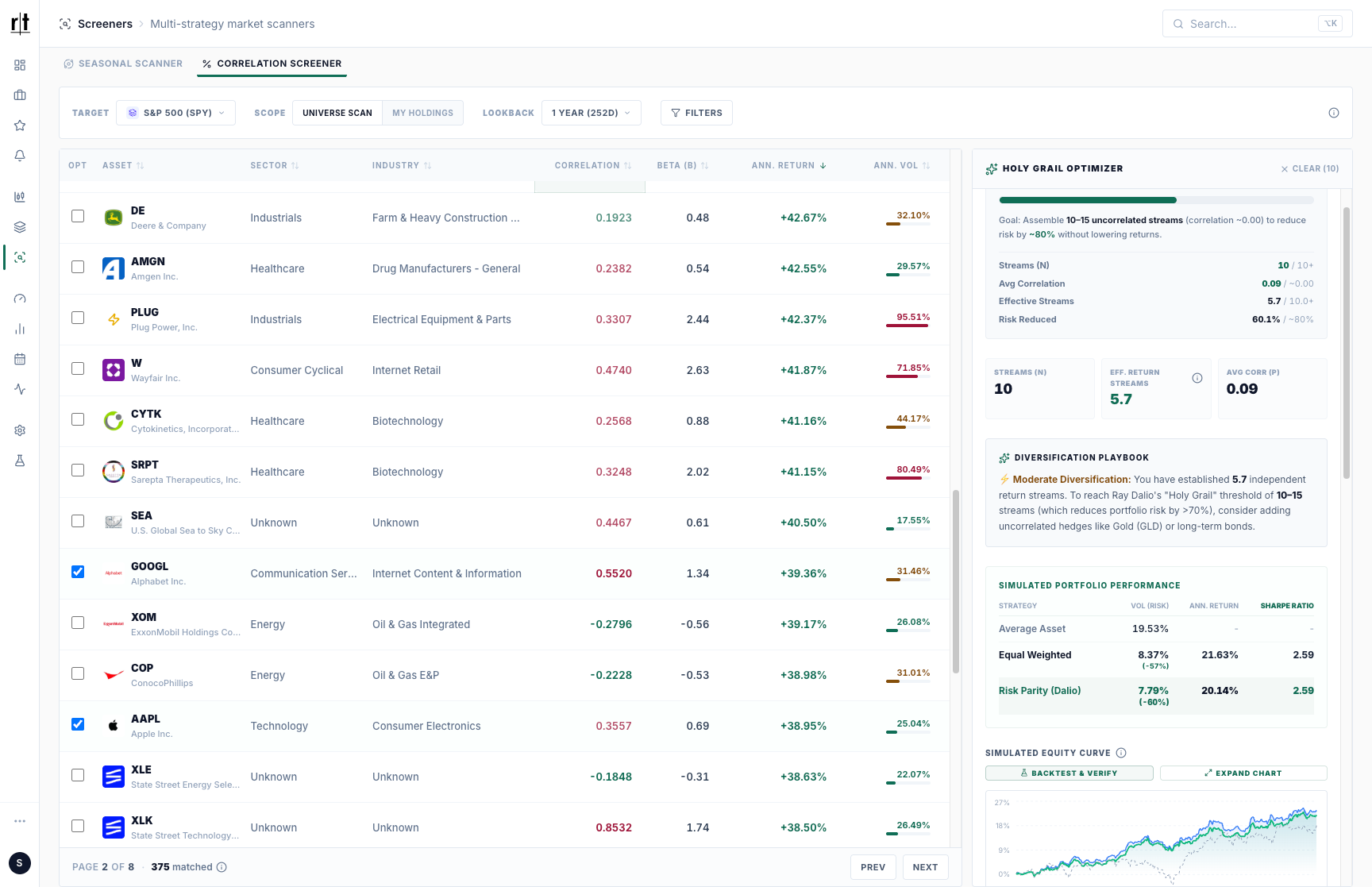The width and height of the screenshot is (1372, 887).
Task: Check the AMGN row checkbox
Action: pos(78,267)
